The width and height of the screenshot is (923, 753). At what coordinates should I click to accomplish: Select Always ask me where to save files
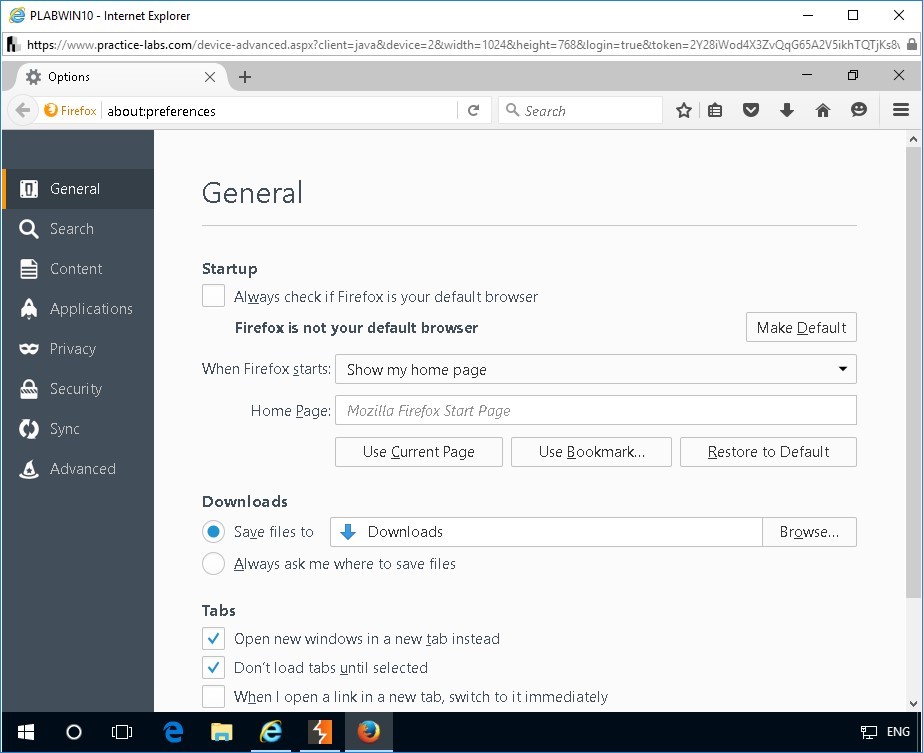(x=214, y=564)
